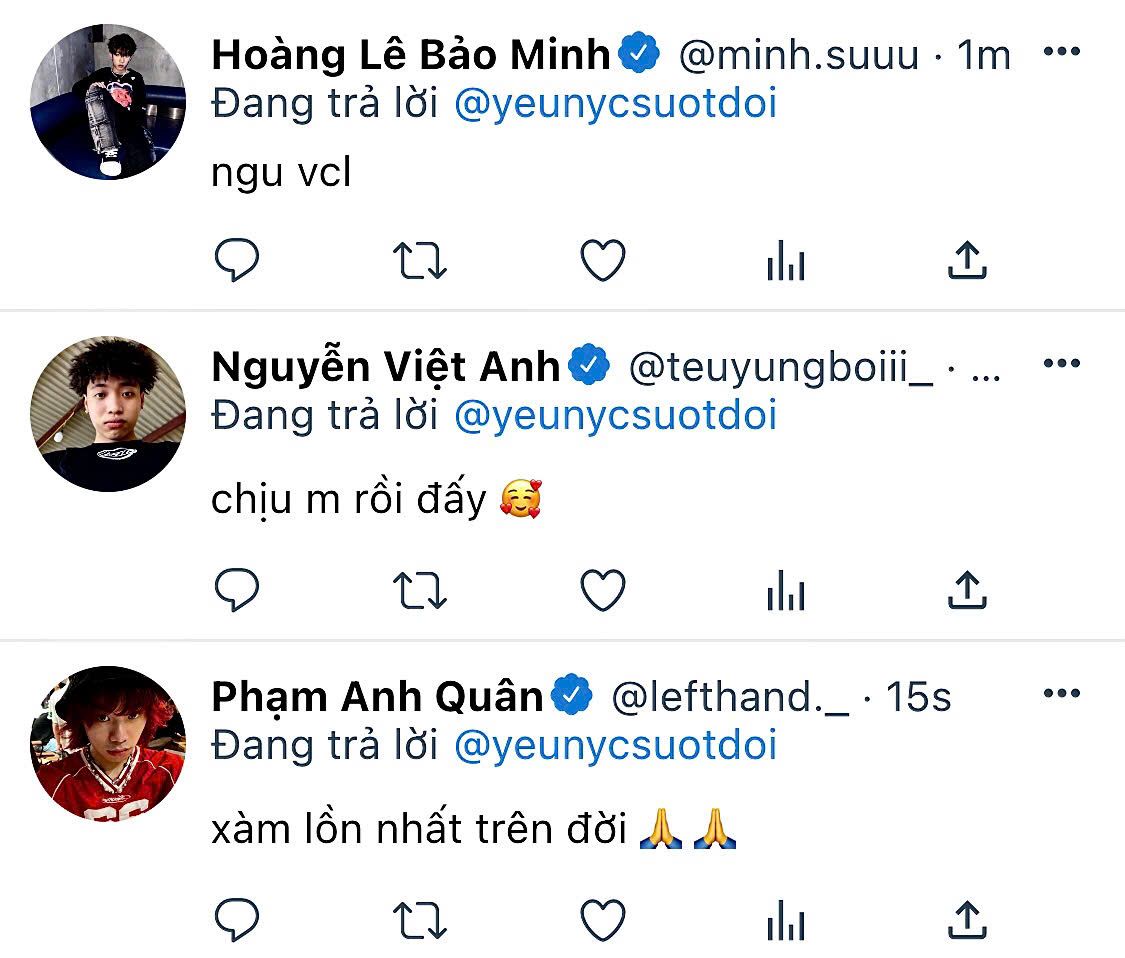The image size is (1125, 958).
Task: Like Phạm Anh Quân's tweet
Action: tap(603, 920)
